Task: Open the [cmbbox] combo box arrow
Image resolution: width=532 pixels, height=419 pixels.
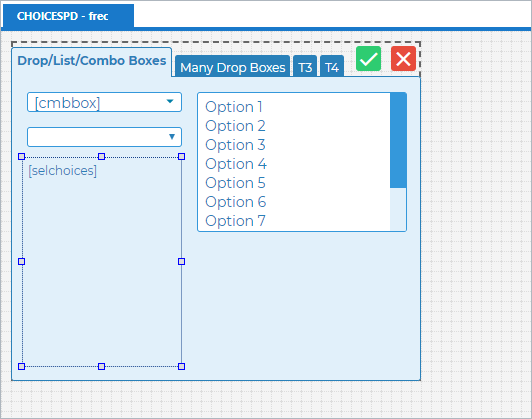Action: tap(170, 101)
